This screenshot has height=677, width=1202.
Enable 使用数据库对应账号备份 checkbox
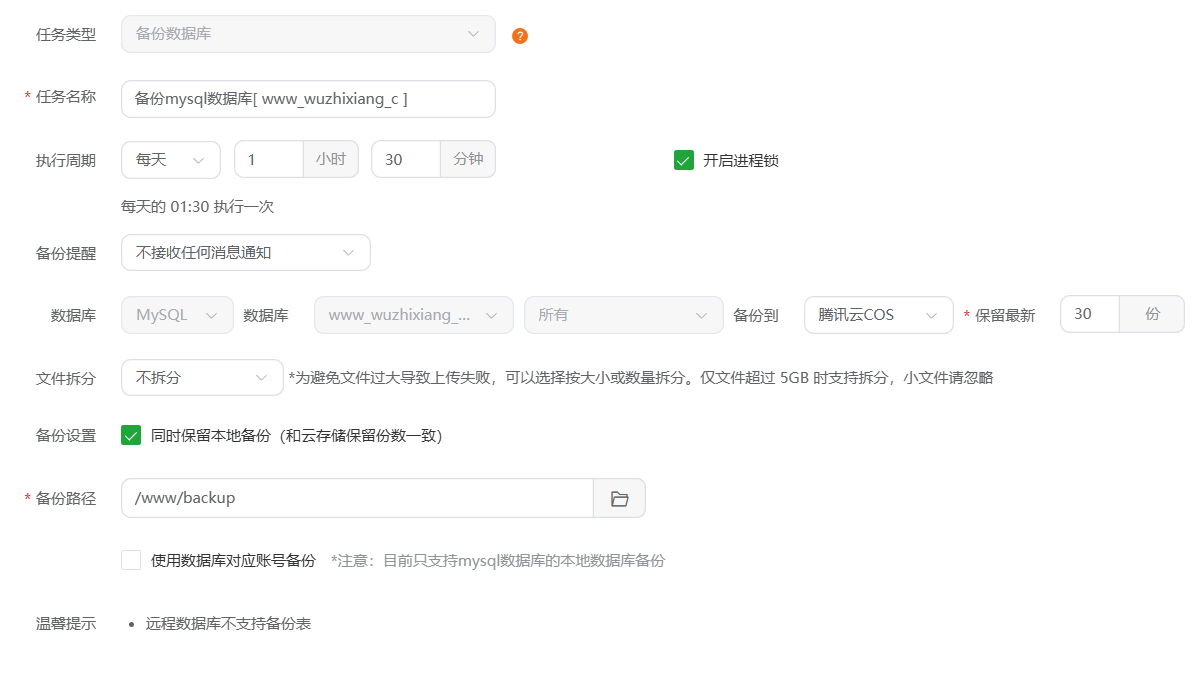131,559
